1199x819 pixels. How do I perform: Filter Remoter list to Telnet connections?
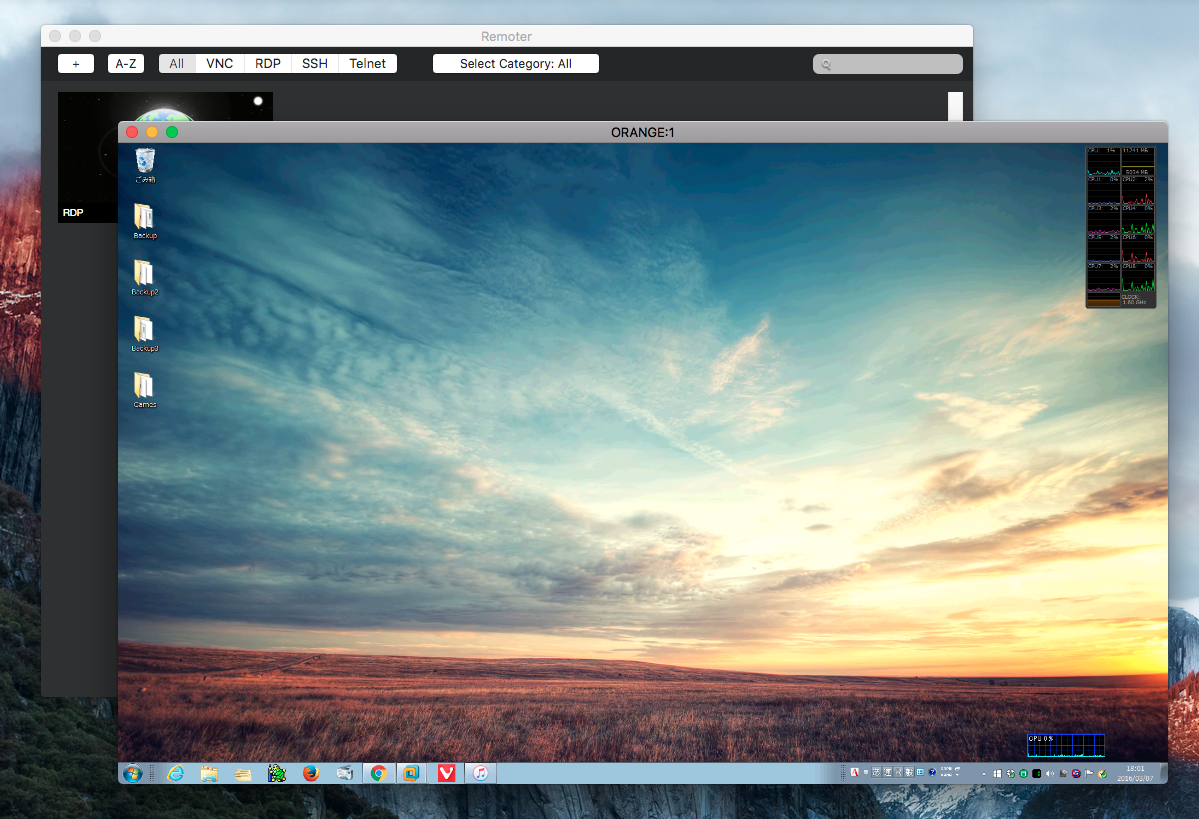point(368,63)
